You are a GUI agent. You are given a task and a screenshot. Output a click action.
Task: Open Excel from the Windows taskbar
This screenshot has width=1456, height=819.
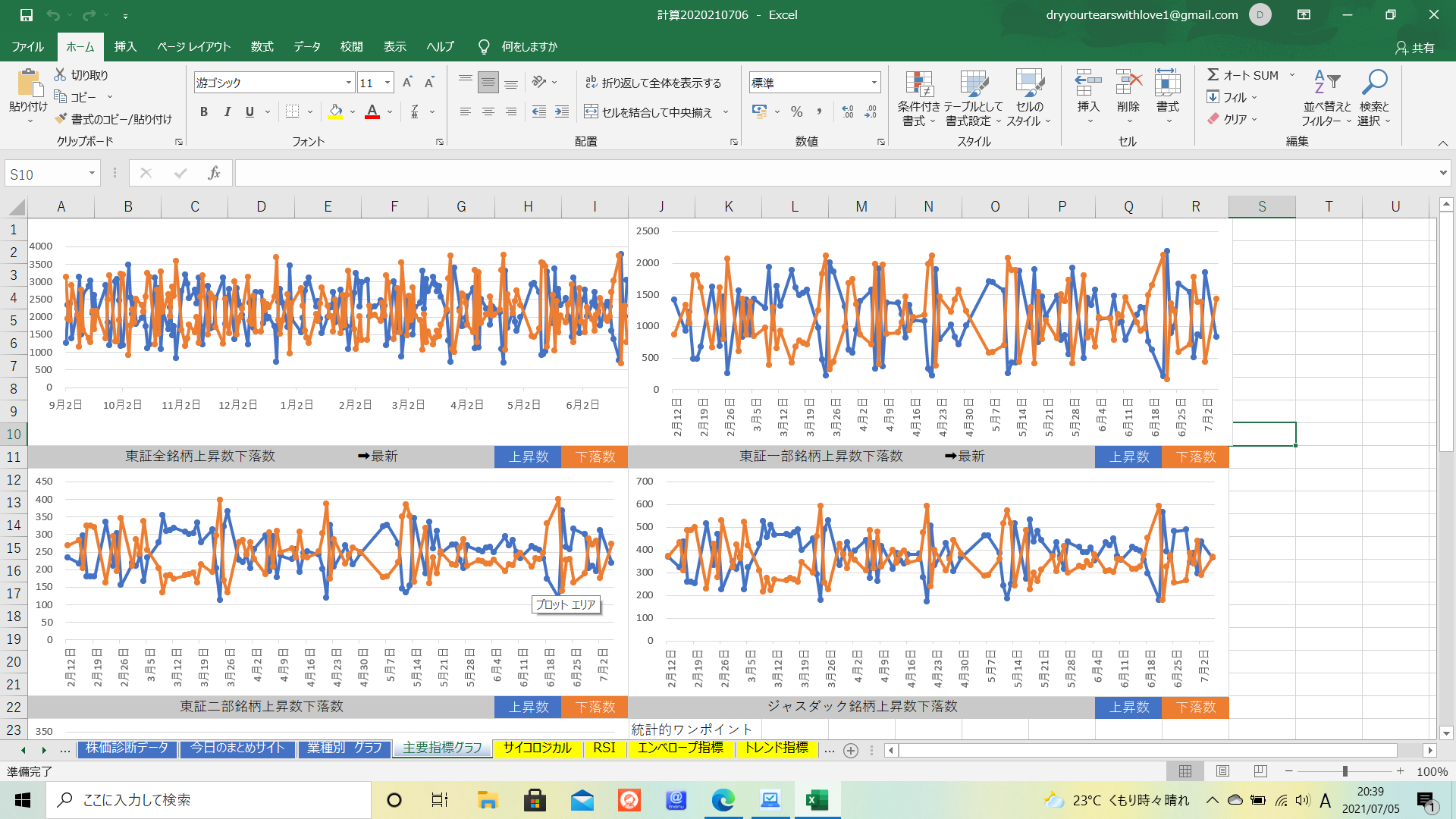(x=817, y=800)
